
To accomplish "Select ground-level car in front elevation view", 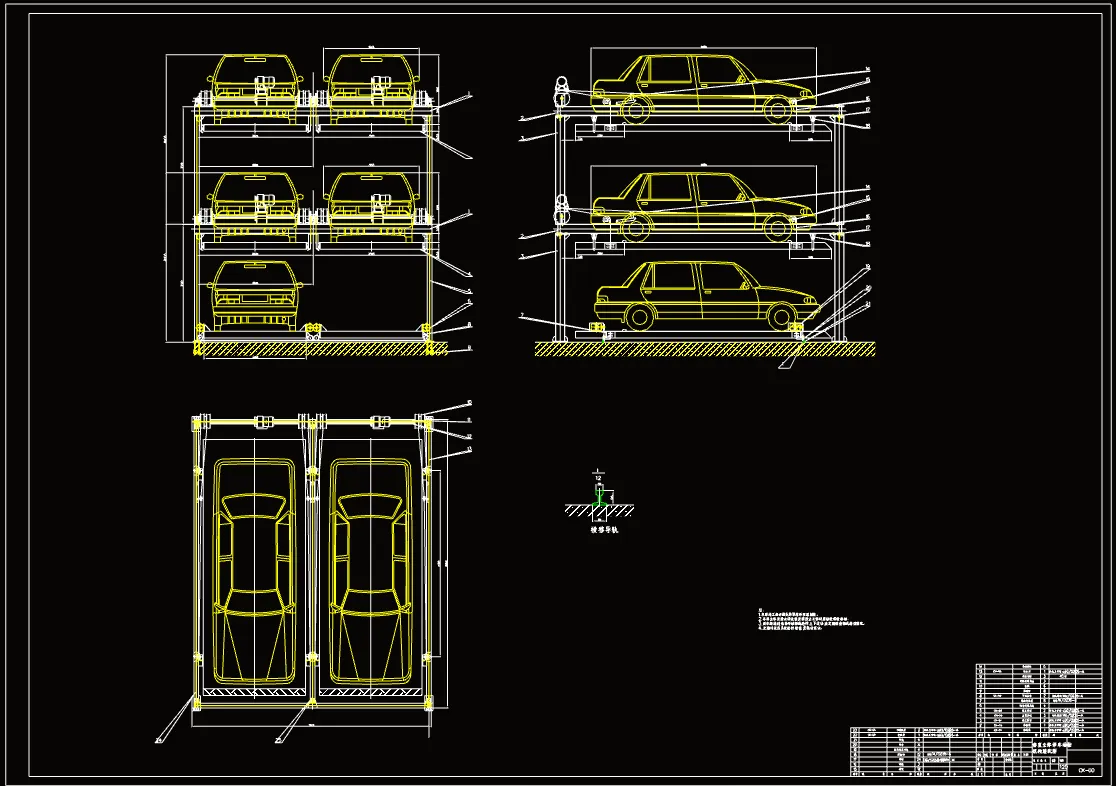I will (255, 296).
